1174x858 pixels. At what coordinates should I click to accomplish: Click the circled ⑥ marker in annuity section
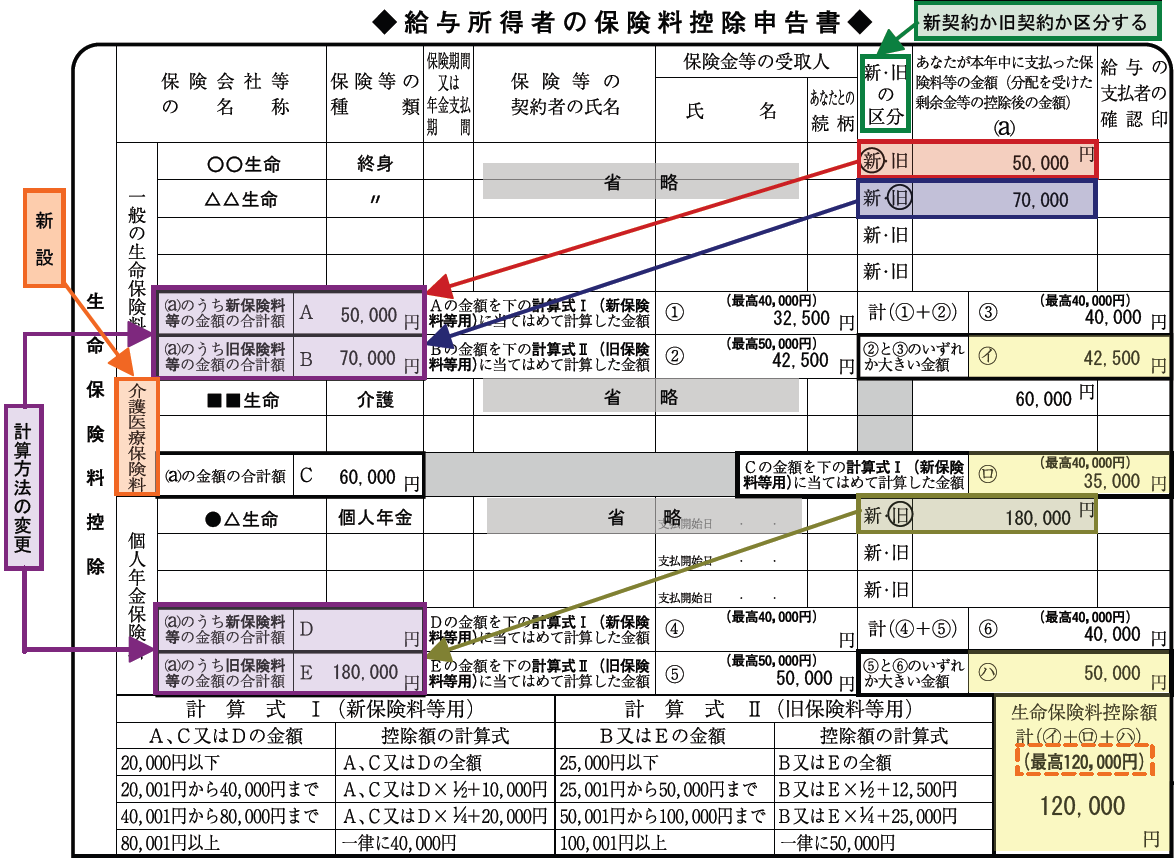(x=986, y=630)
